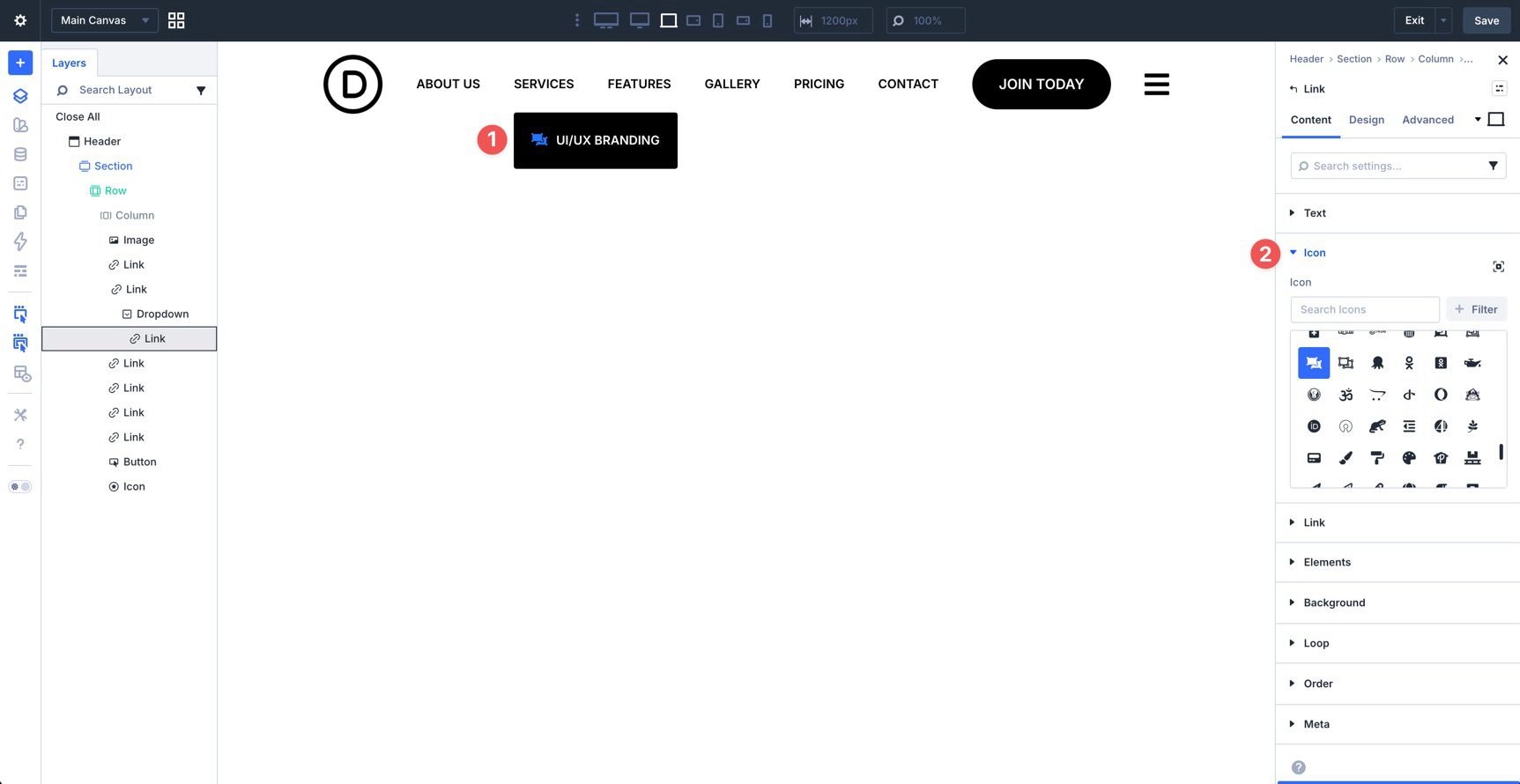Click the three-dot options icon in top bar
1520x784 pixels.
pyautogui.click(x=577, y=20)
